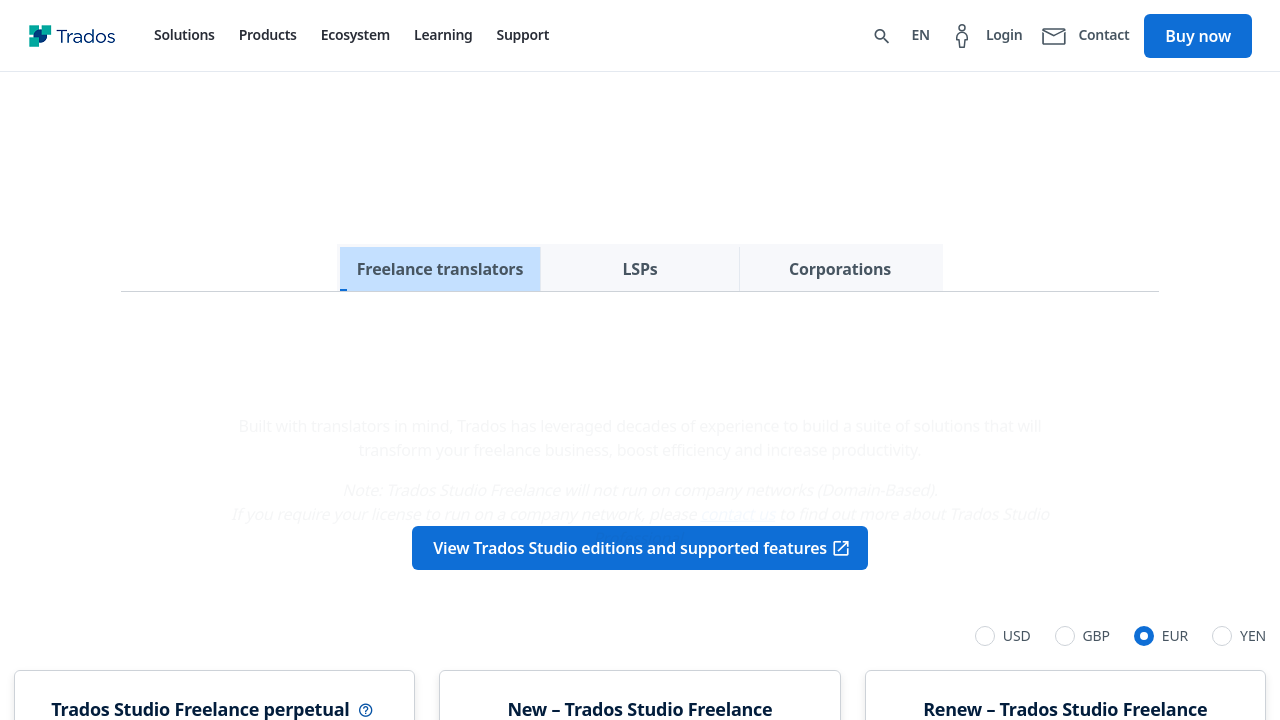The width and height of the screenshot is (1280, 720).
Task: Open the search magnifier icon
Action: pos(881,36)
